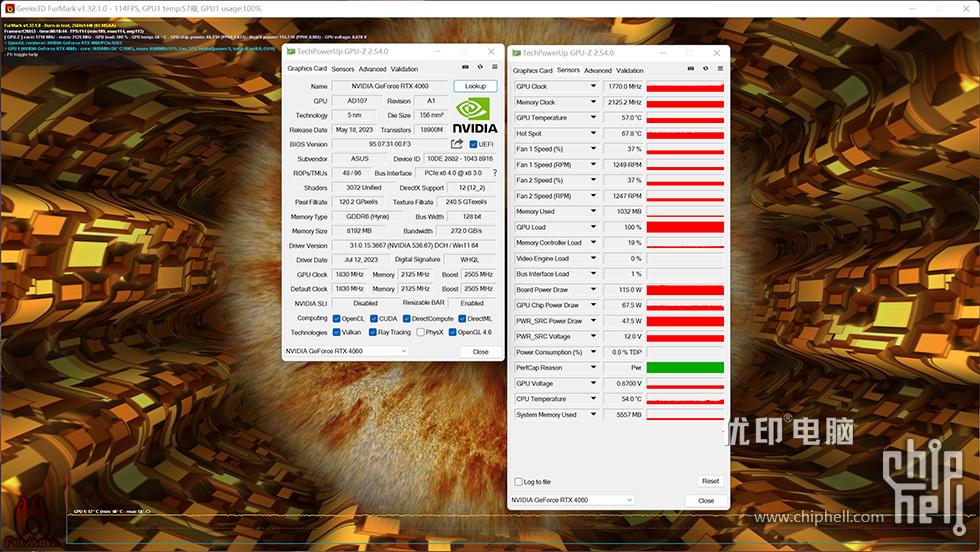Open the hamburger menu in left GPU-Z window
This screenshot has height=552, width=980.
[494, 67]
